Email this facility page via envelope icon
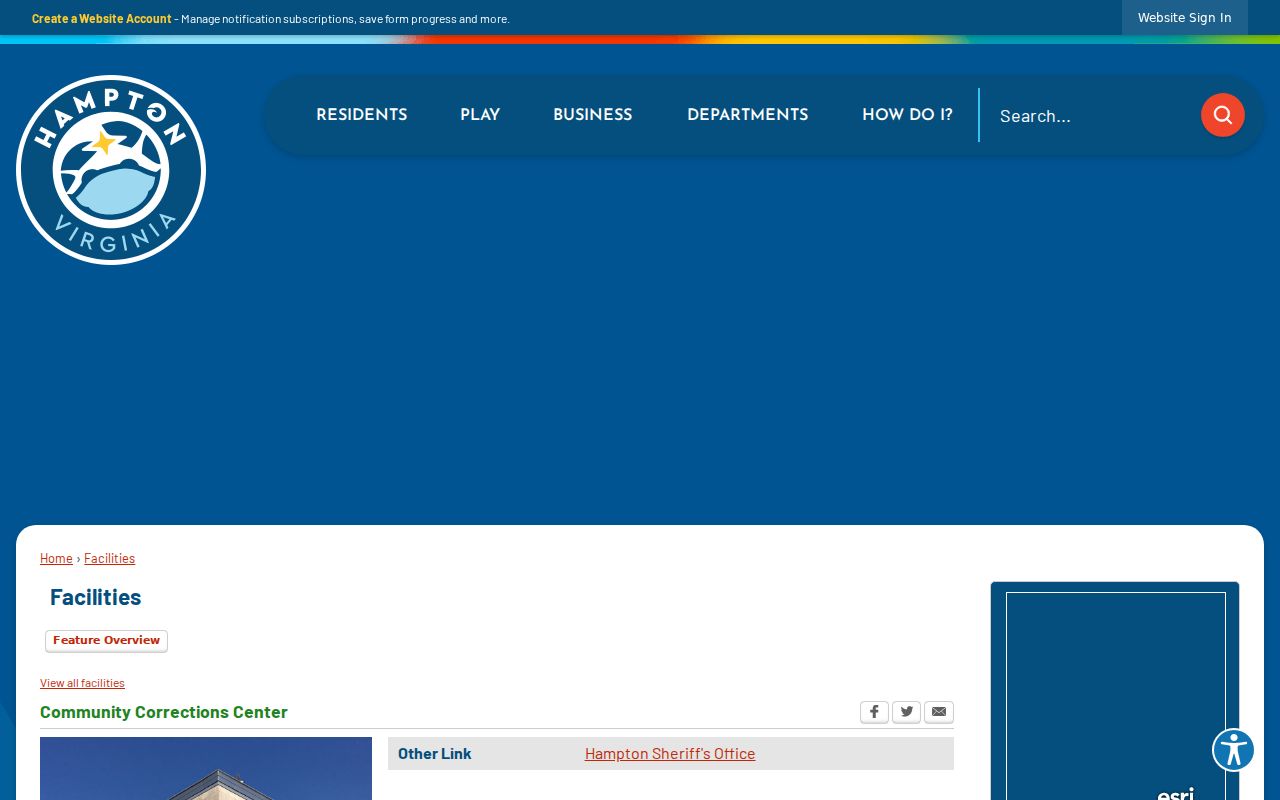 939,712
